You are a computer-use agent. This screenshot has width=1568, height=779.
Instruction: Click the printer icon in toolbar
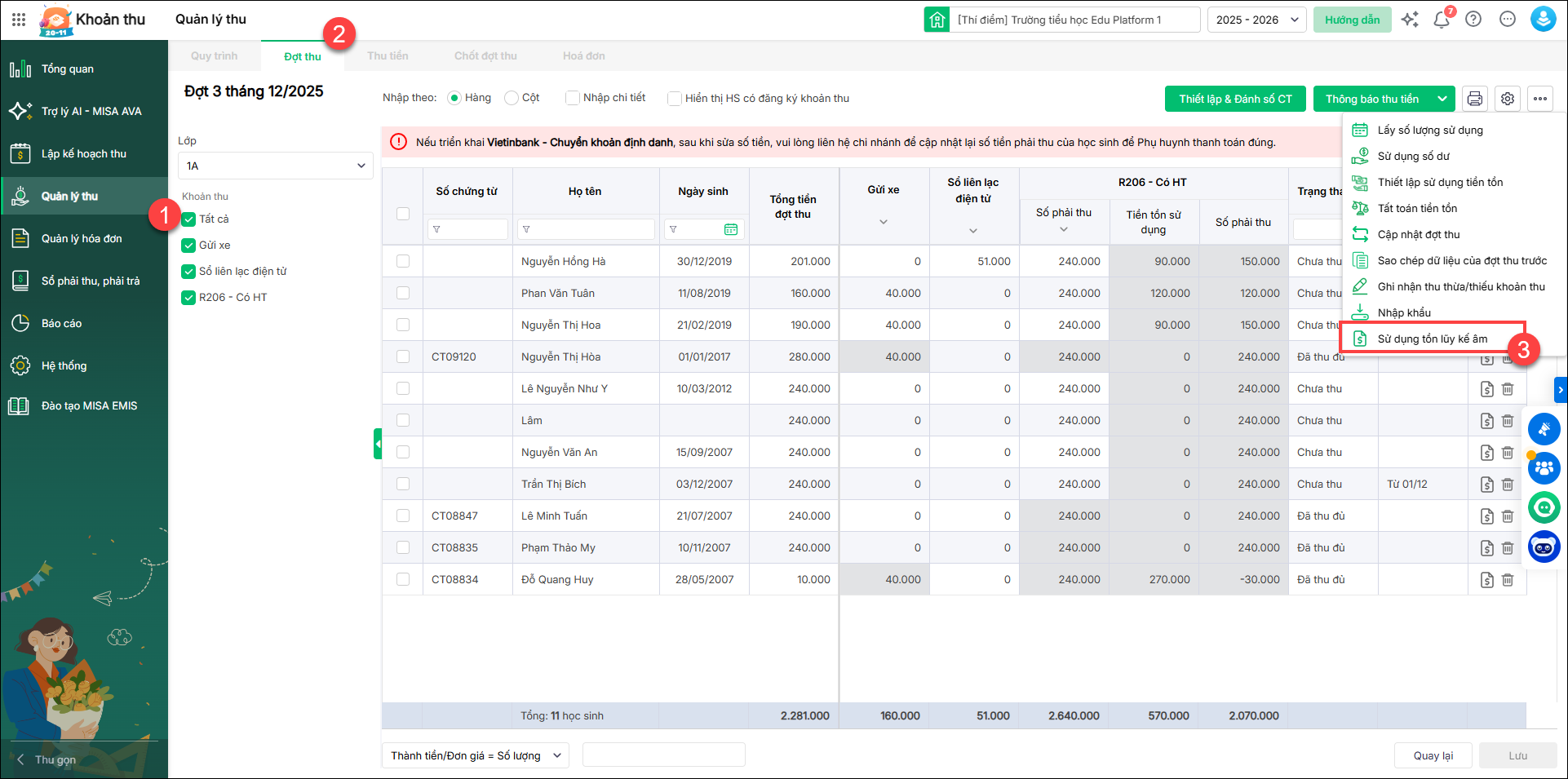coord(1474,99)
